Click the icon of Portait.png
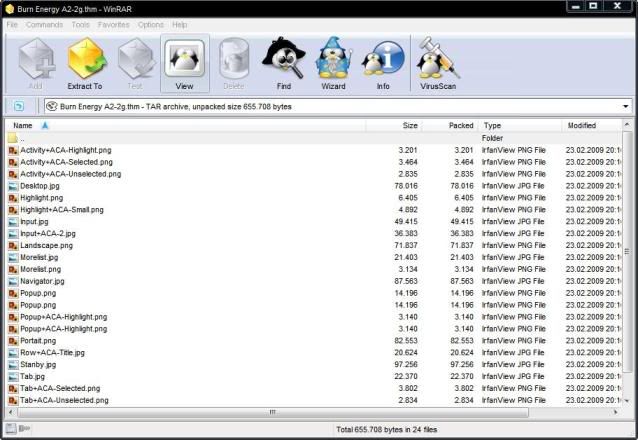638x440 pixels. (13, 341)
